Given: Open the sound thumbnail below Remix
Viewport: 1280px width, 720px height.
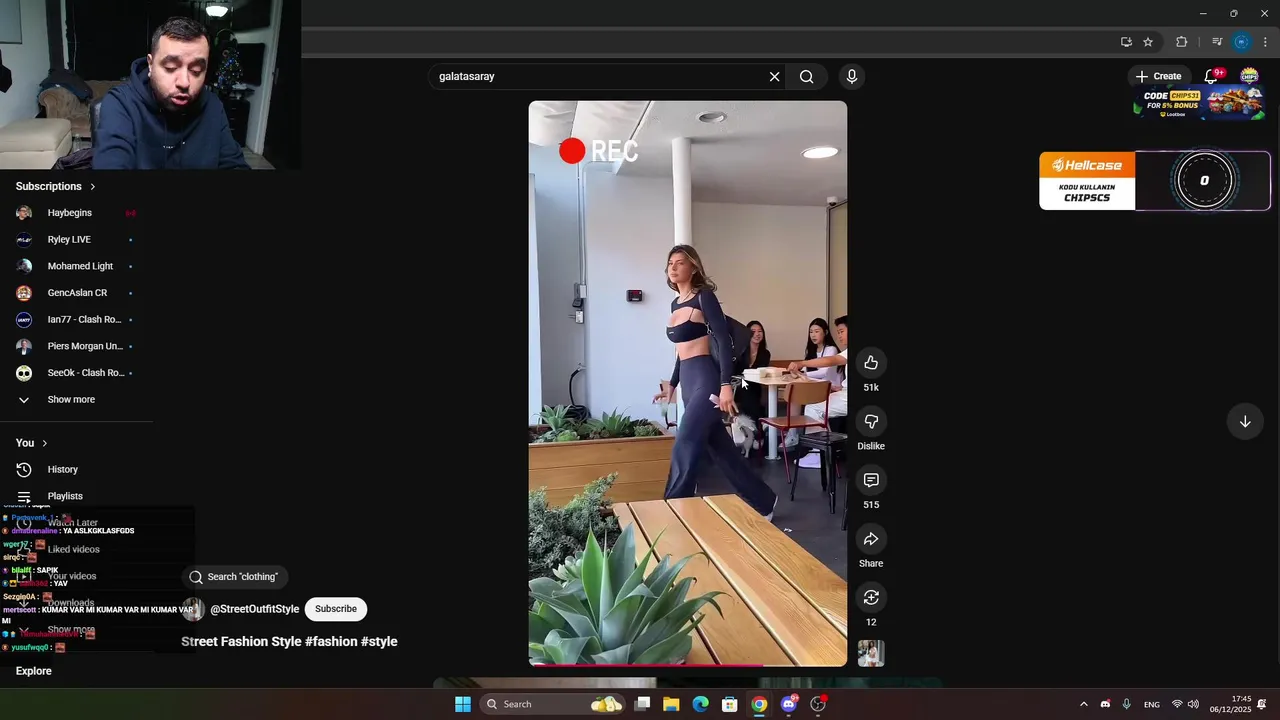Looking at the screenshot, I should [871, 654].
